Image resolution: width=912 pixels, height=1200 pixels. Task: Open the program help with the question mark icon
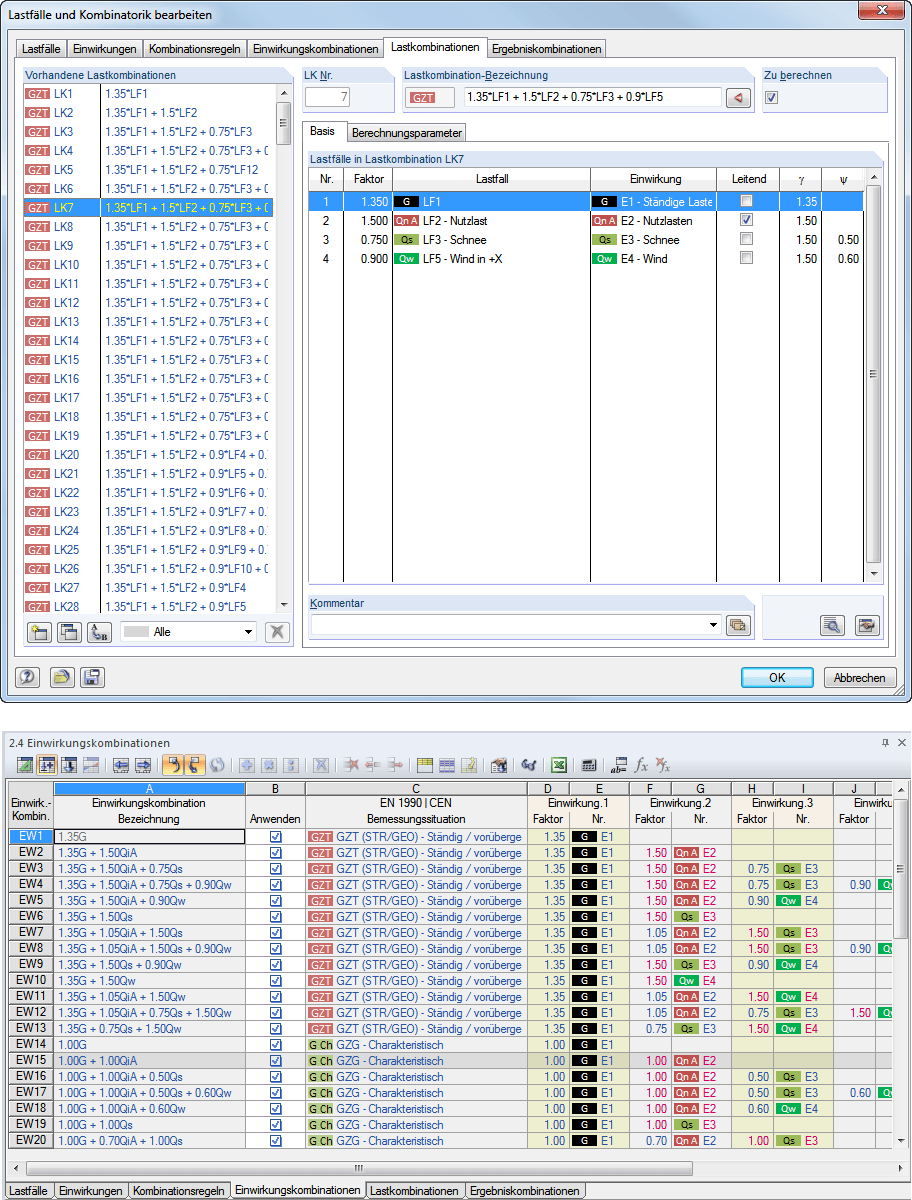tap(25, 677)
